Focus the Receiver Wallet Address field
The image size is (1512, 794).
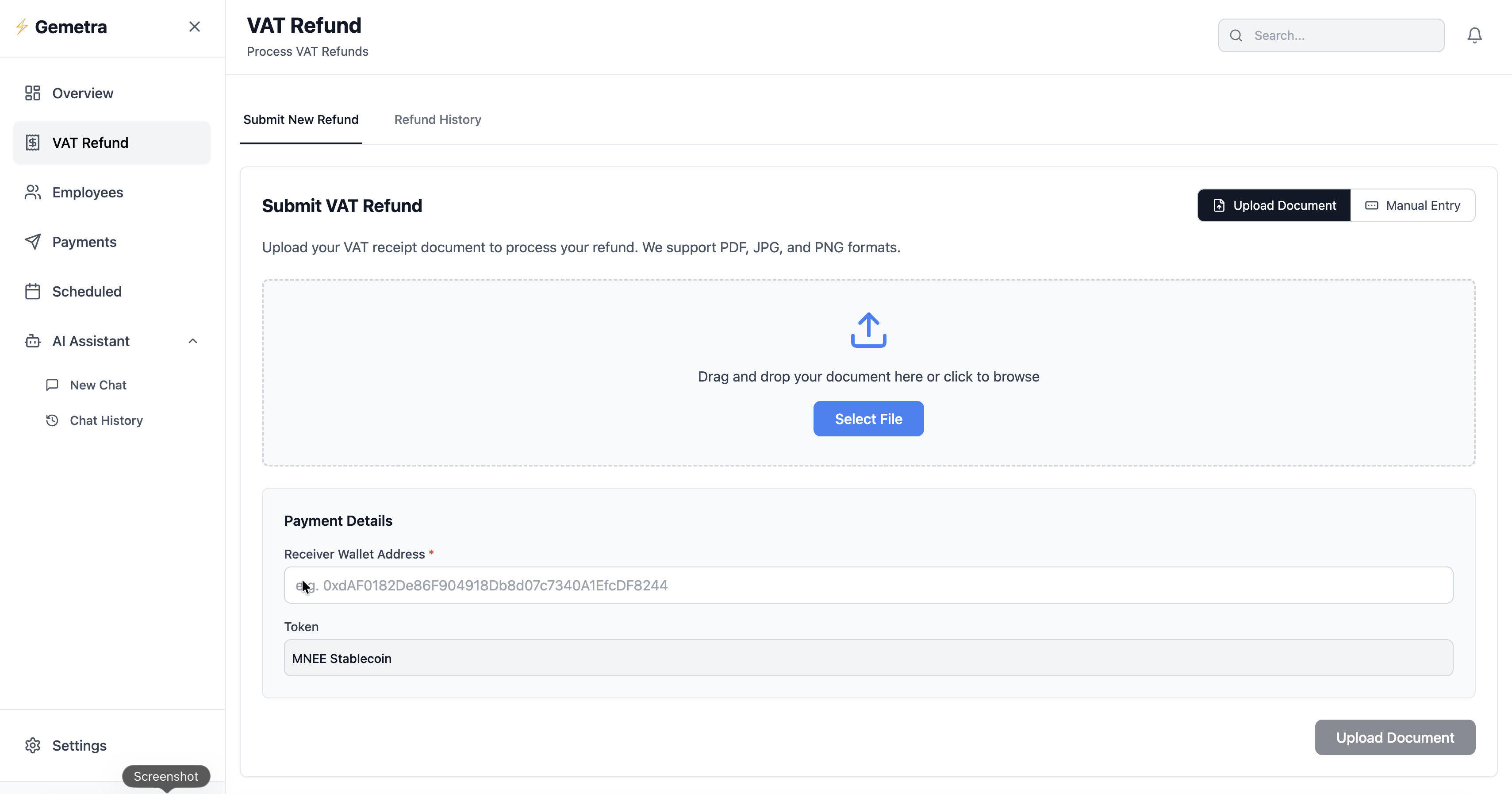(868, 585)
